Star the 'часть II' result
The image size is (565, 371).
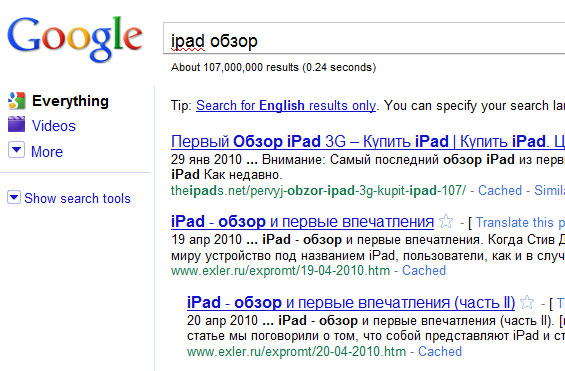pyautogui.click(x=527, y=302)
